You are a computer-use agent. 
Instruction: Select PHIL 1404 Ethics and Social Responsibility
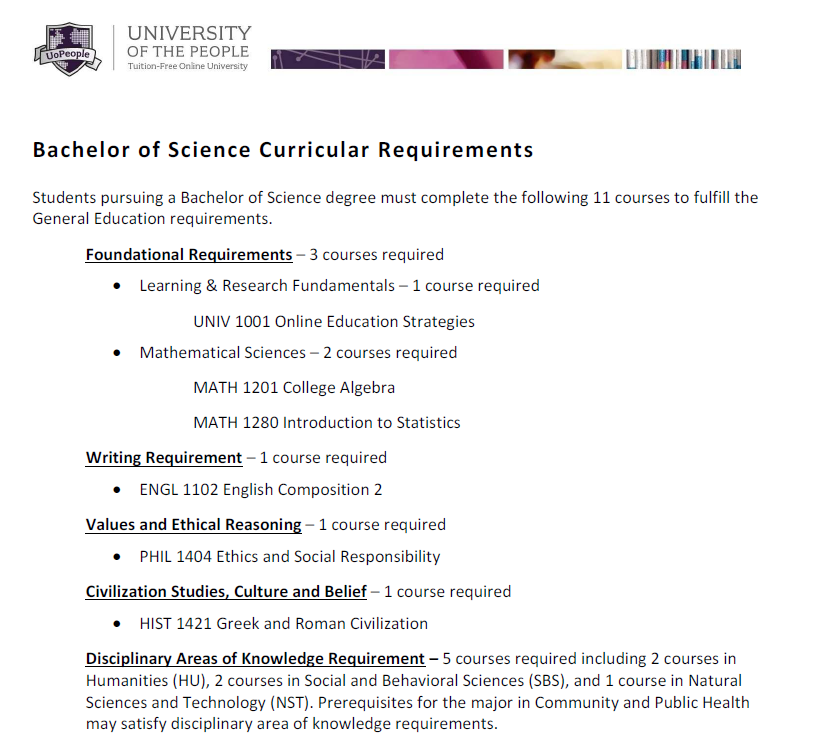(x=289, y=556)
